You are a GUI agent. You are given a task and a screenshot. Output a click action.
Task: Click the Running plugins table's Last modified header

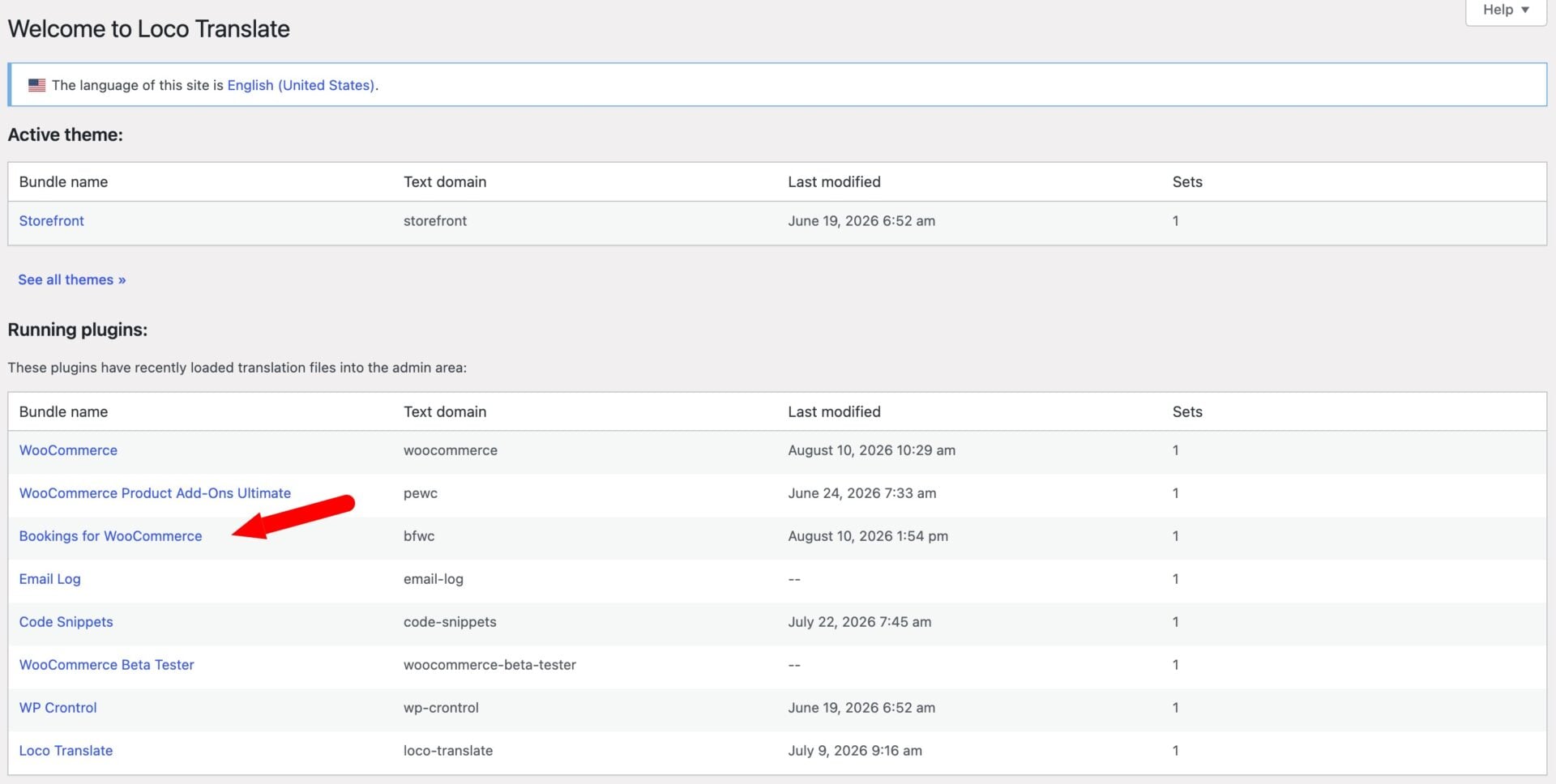tap(834, 412)
